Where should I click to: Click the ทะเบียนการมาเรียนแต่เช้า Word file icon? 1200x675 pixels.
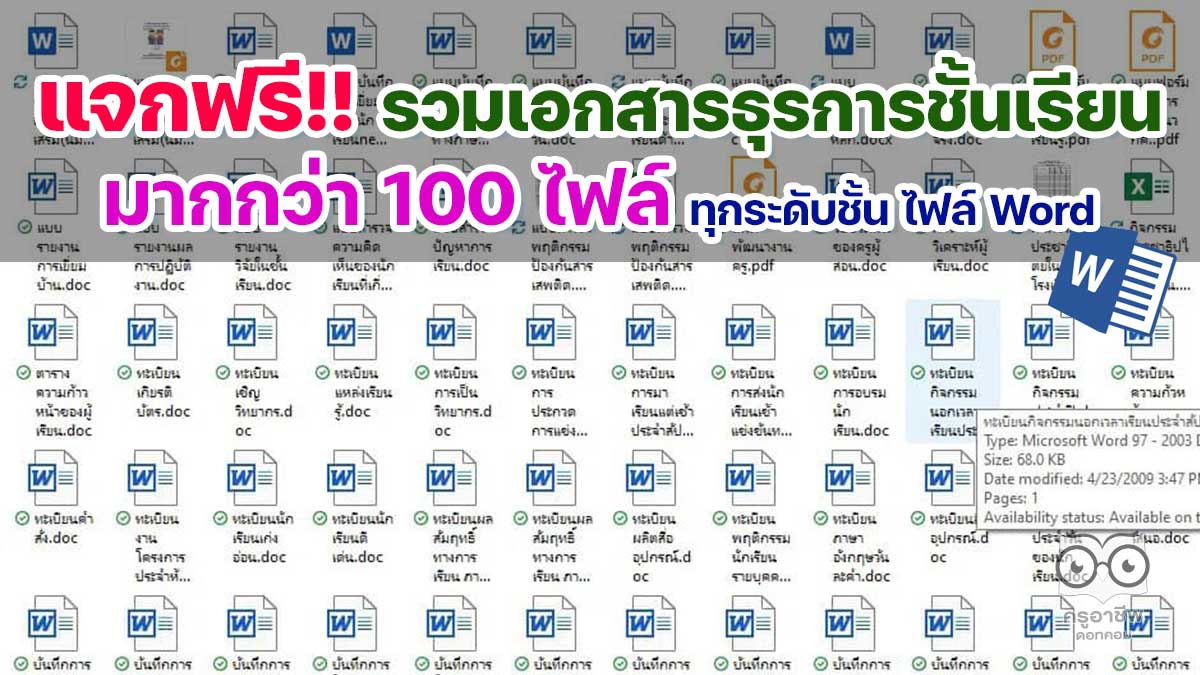click(651, 331)
